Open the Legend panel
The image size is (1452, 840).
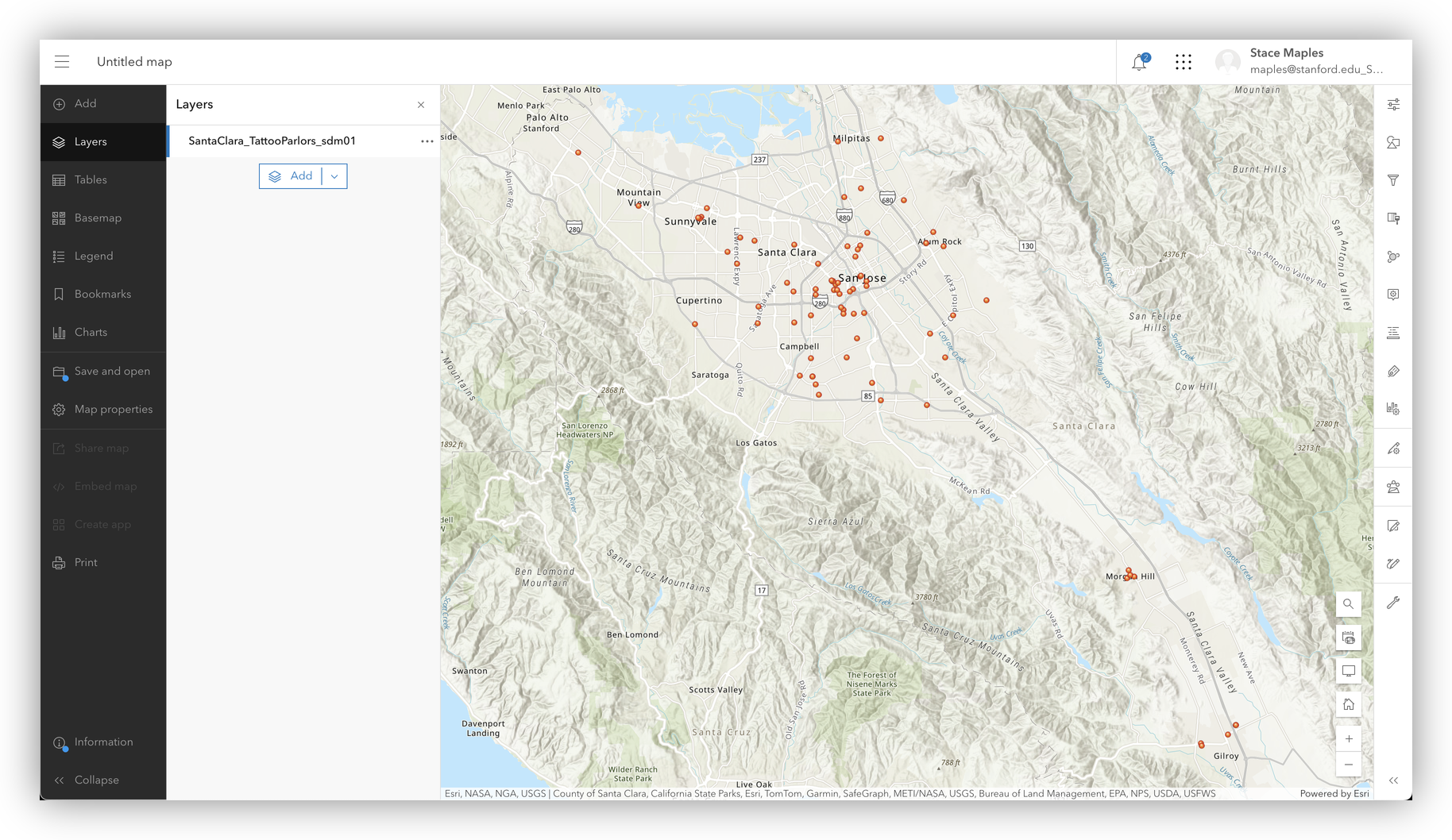pos(93,256)
